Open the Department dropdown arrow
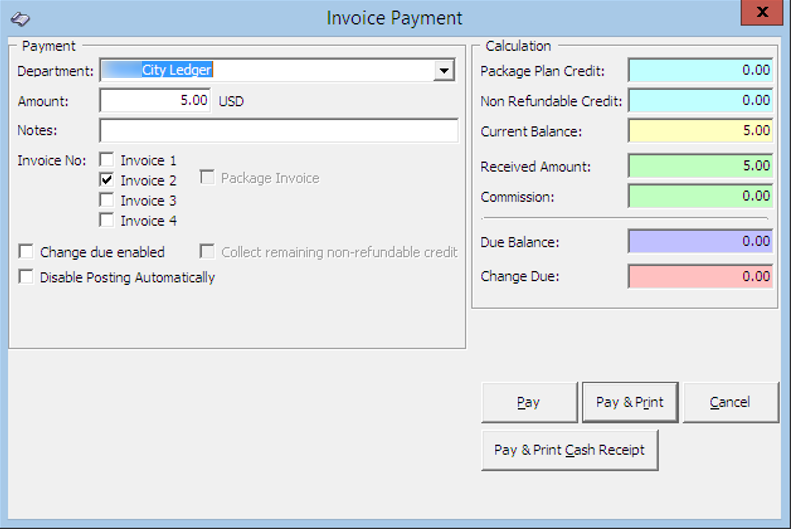 (x=444, y=71)
